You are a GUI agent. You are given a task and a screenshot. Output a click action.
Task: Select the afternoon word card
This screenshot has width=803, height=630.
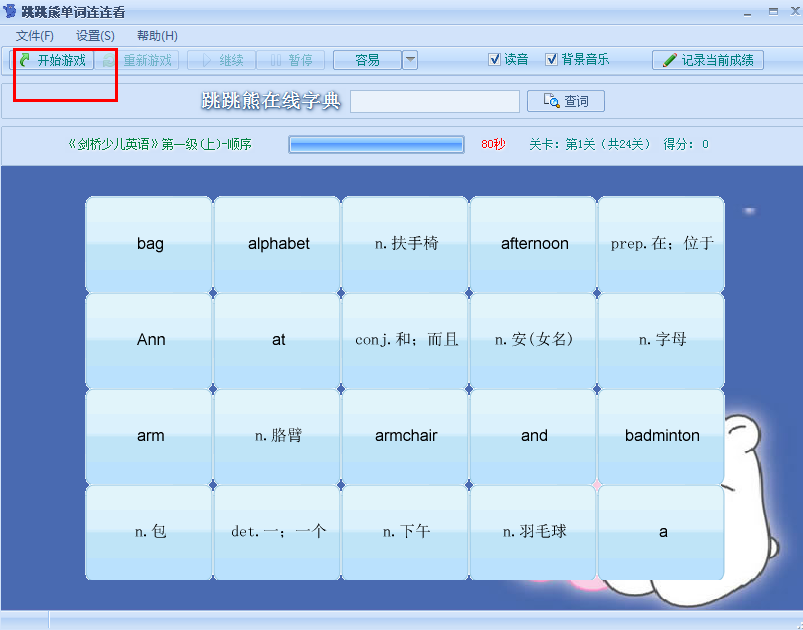click(x=533, y=244)
